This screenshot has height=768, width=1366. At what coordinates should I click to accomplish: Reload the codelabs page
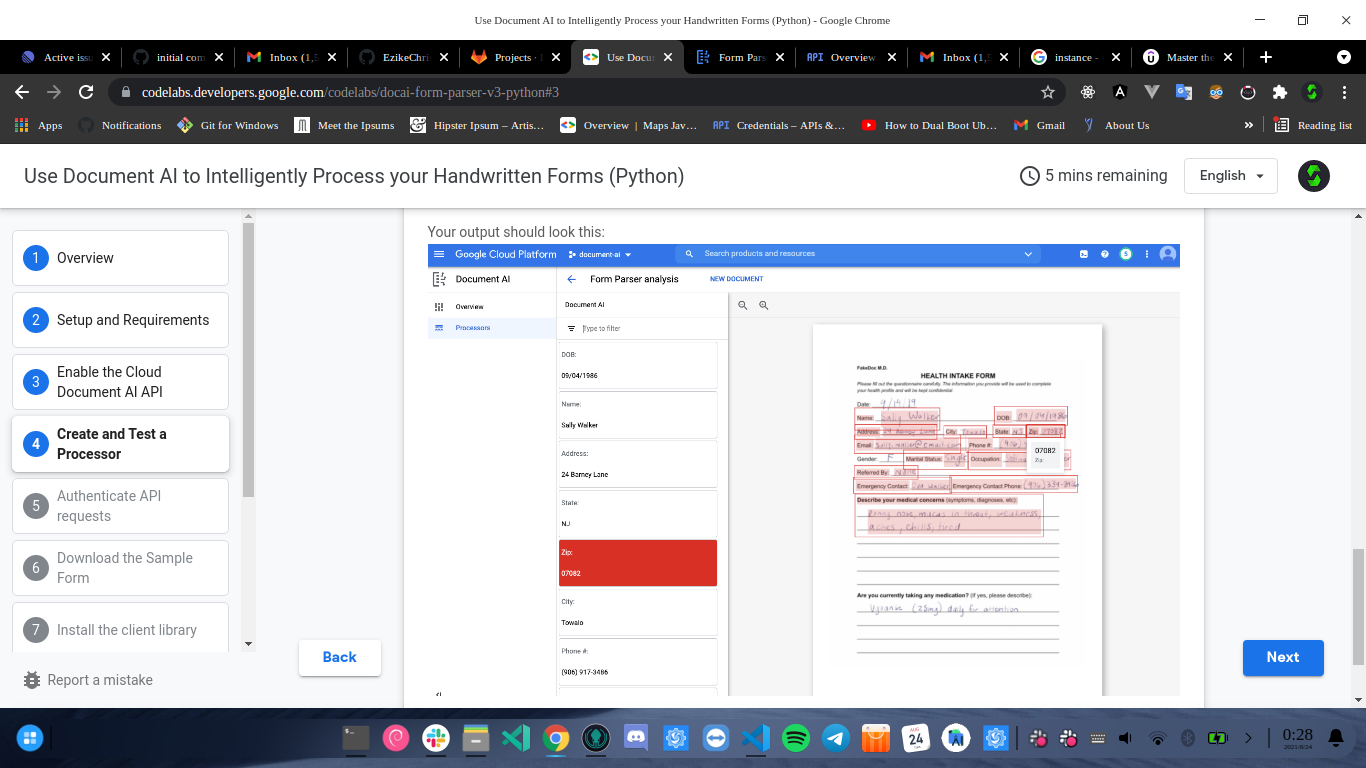click(x=86, y=92)
